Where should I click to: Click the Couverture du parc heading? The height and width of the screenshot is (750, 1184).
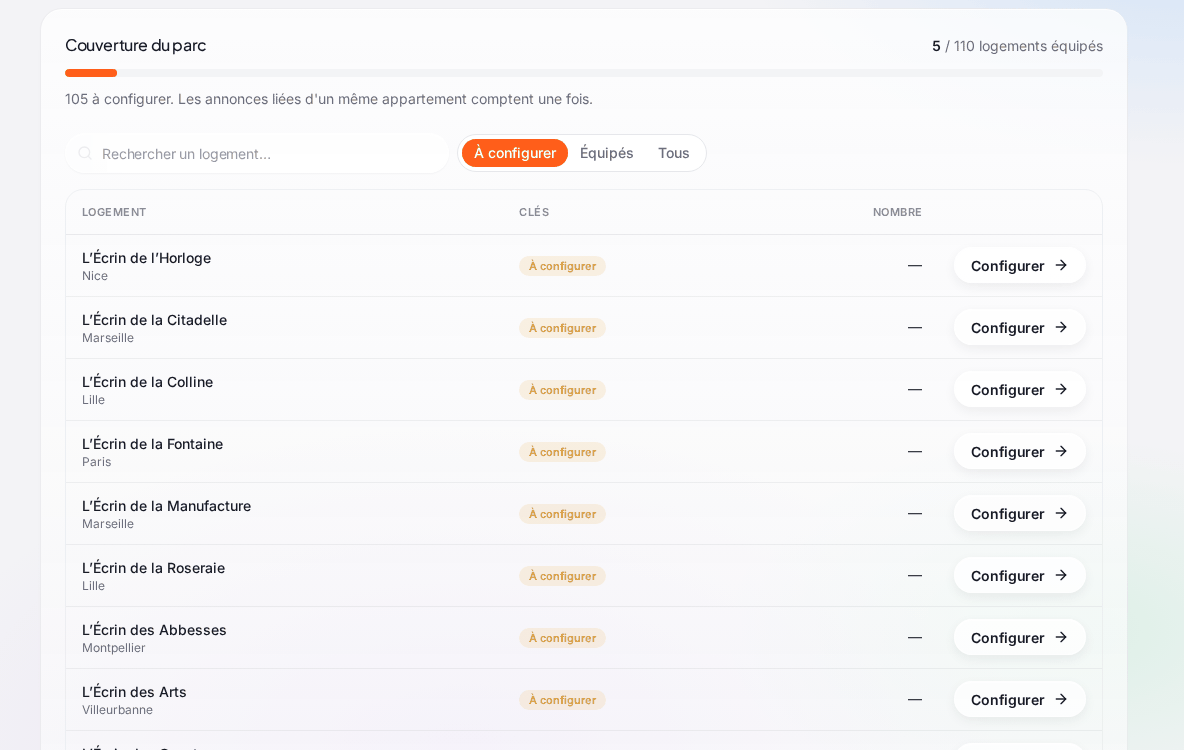pos(135,45)
